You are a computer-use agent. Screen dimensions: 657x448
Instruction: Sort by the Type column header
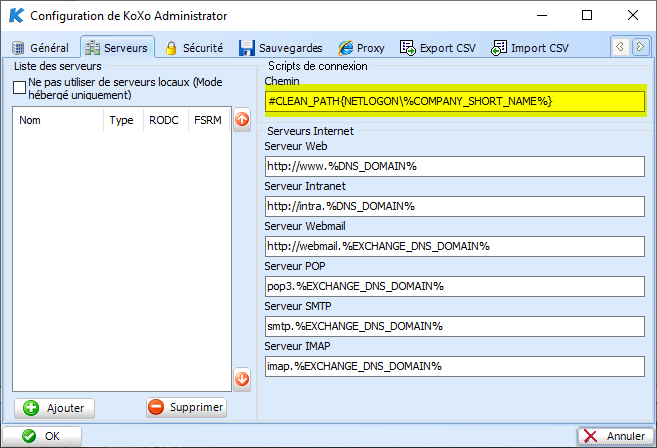point(123,120)
